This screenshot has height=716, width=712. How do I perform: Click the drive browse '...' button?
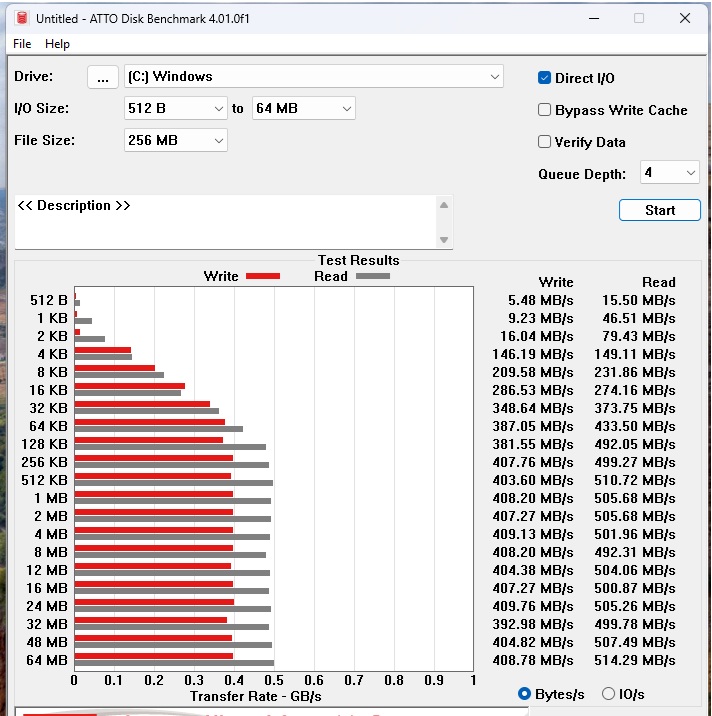[x=103, y=77]
